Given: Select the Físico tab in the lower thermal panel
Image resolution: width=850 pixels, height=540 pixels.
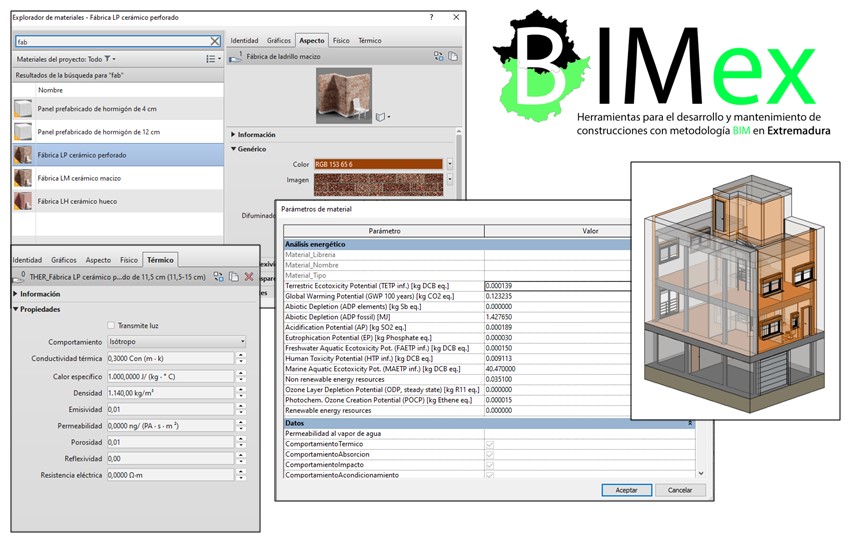Looking at the screenshot, I should pyautogui.click(x=128, y=260).
